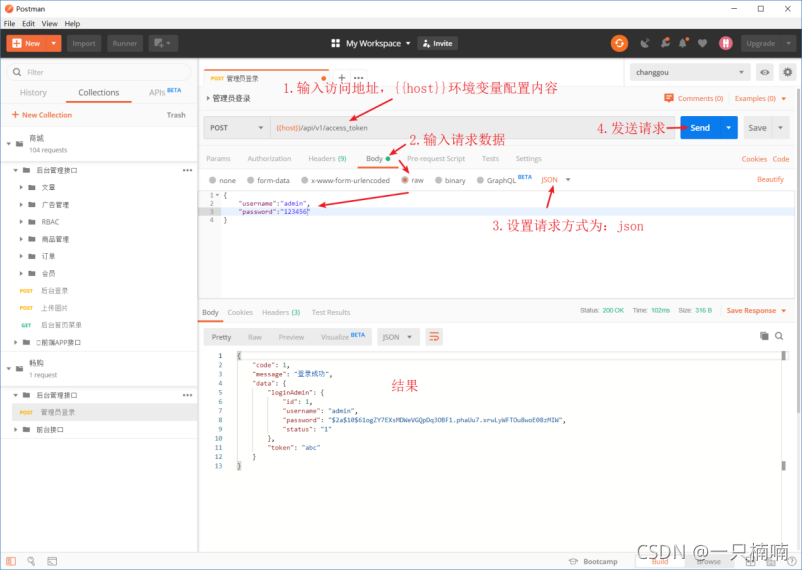The image size is (803, 570).
Task: Switch to the History tab
Action: tap(33, 93)
